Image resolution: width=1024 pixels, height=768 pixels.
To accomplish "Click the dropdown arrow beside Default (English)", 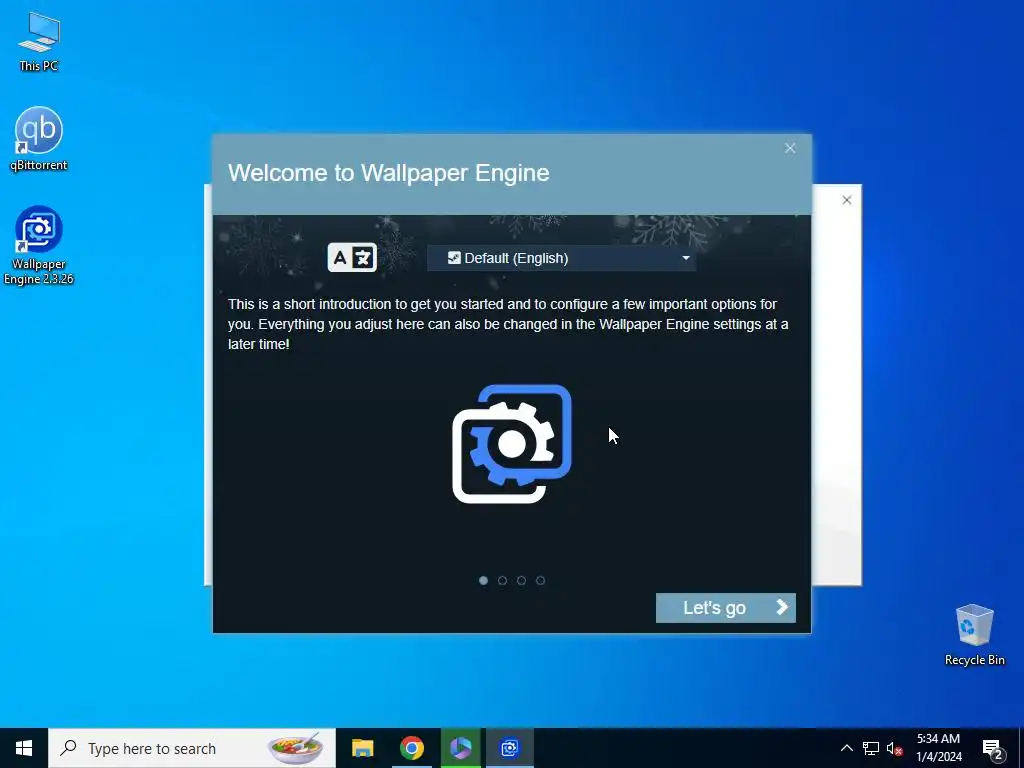I will tap(686, 258).
